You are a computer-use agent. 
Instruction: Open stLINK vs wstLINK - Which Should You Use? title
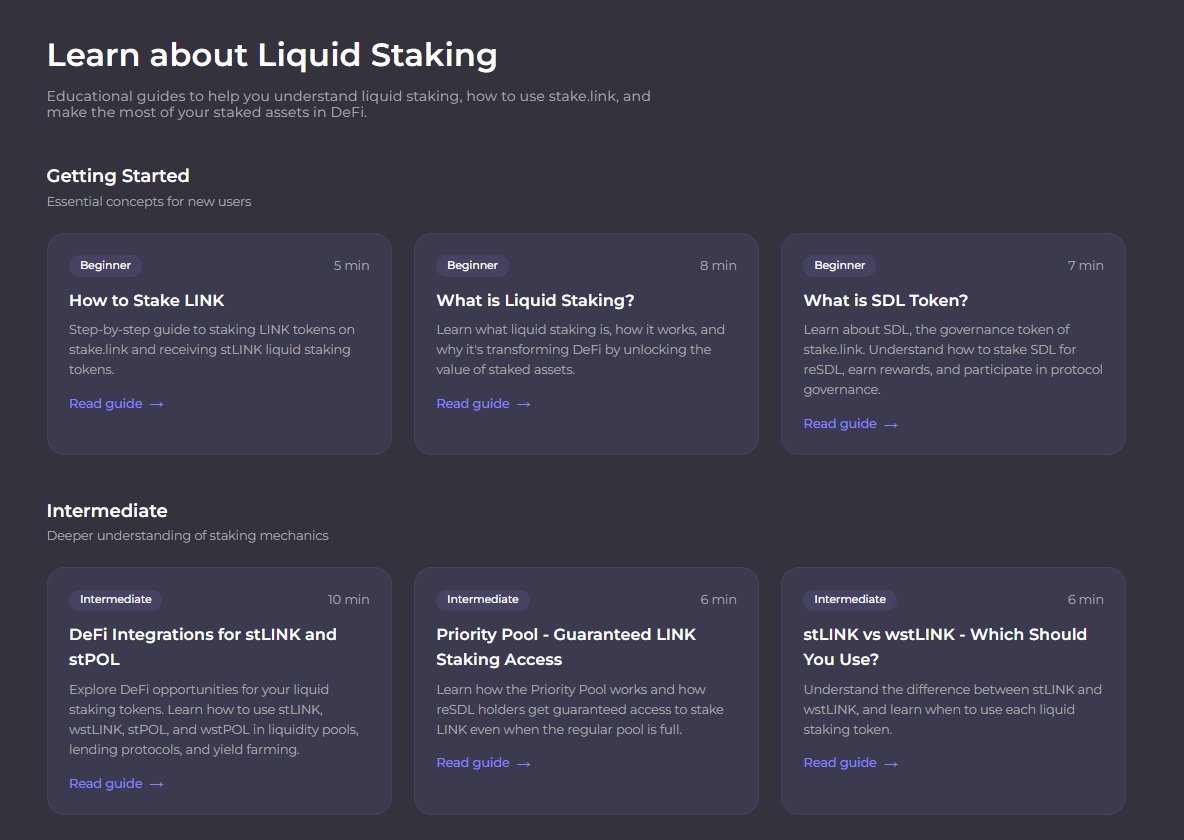point(945,647)
